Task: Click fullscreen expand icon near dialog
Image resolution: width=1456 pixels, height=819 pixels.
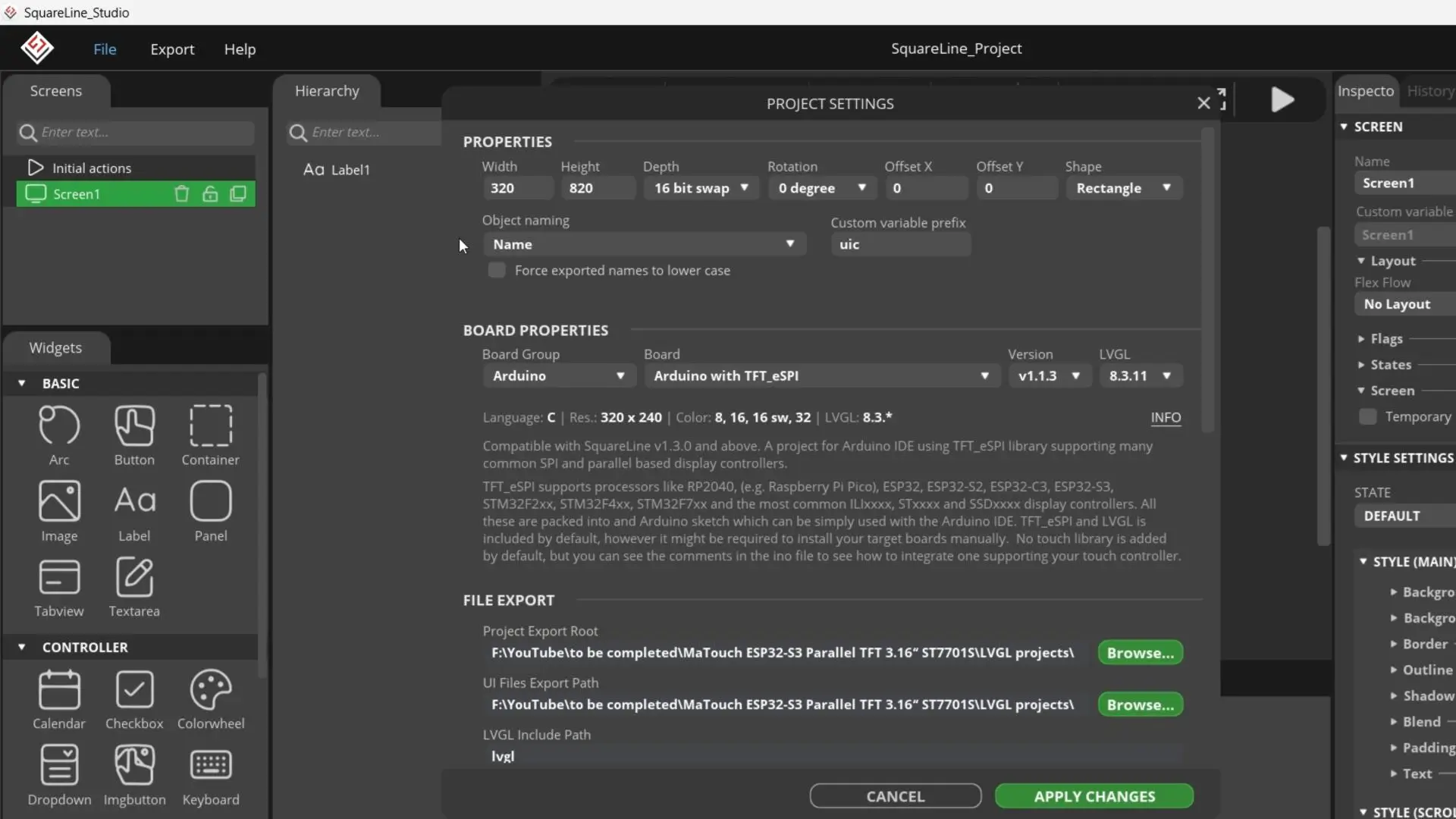Action: pyautogui.click(x=1222, y=99)
